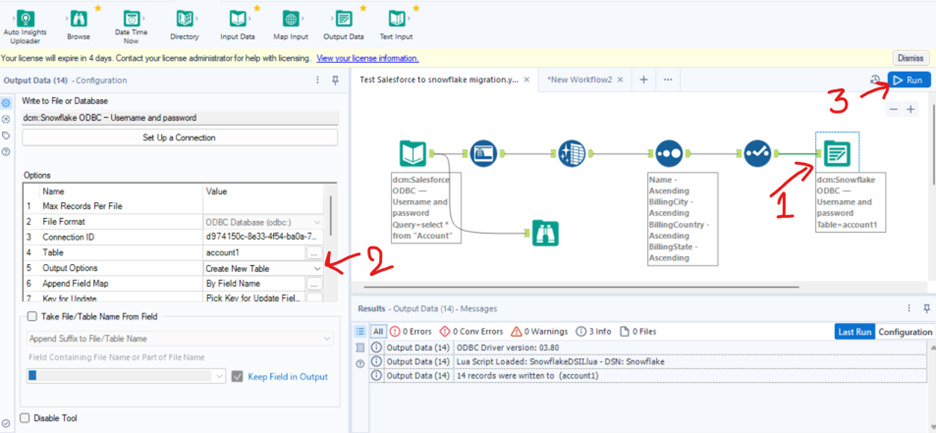The height and width of the screenshot is (433, 936).
Task: Click the Snowflake Output Data node on canvas
Action: [836, 153]
